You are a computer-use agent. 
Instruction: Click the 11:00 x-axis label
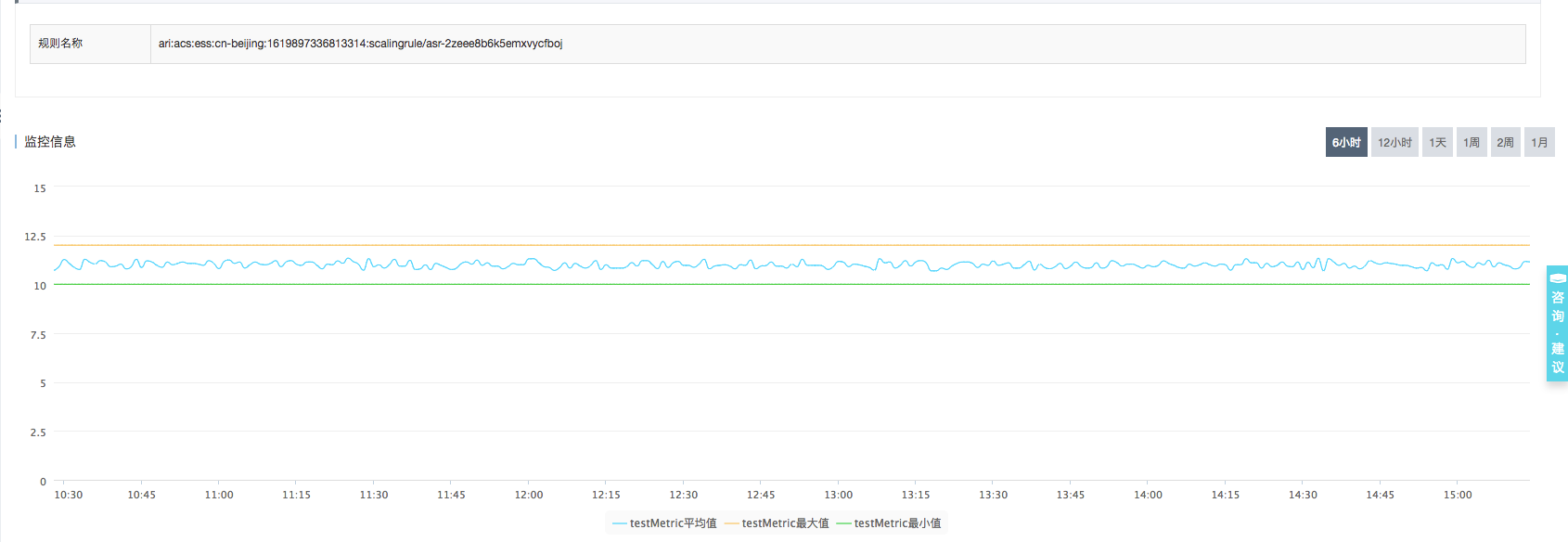pyautogui.click(x=219, y=495)
